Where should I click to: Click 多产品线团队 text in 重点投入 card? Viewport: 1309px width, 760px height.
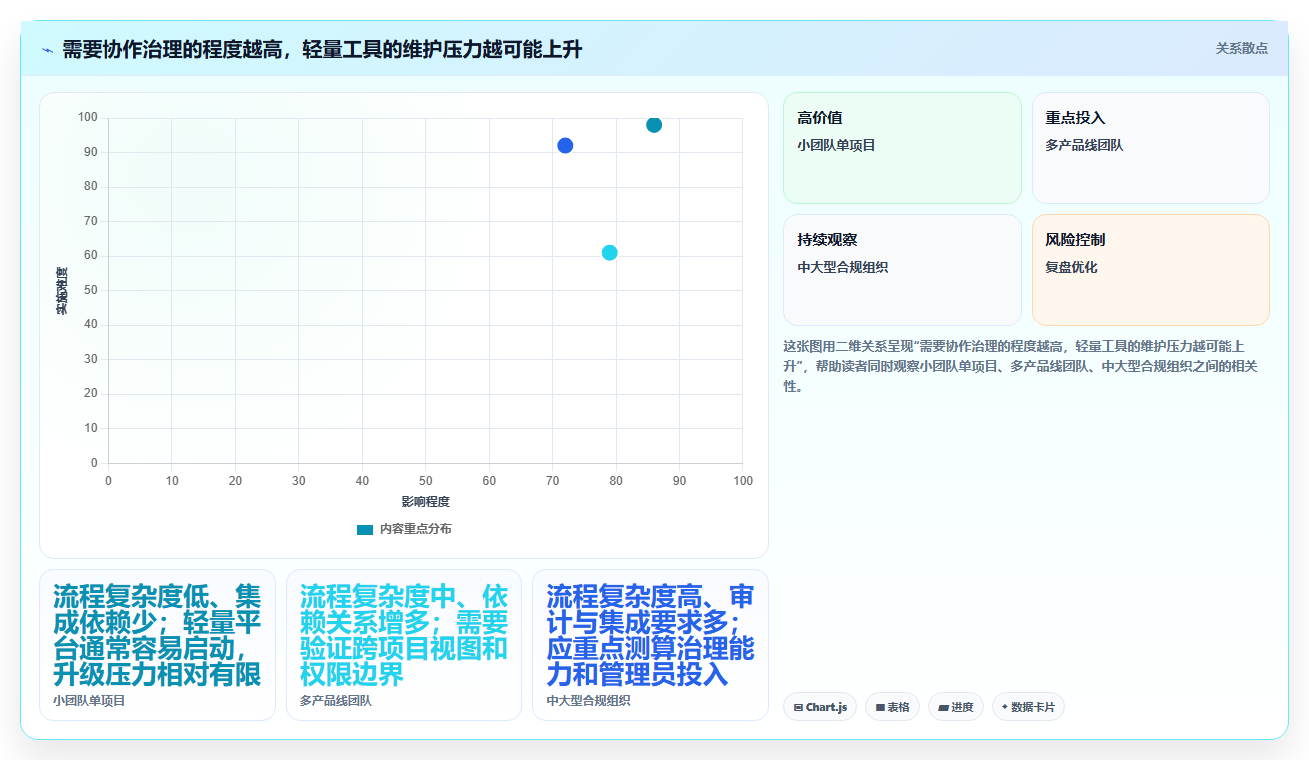point(1084,145)
